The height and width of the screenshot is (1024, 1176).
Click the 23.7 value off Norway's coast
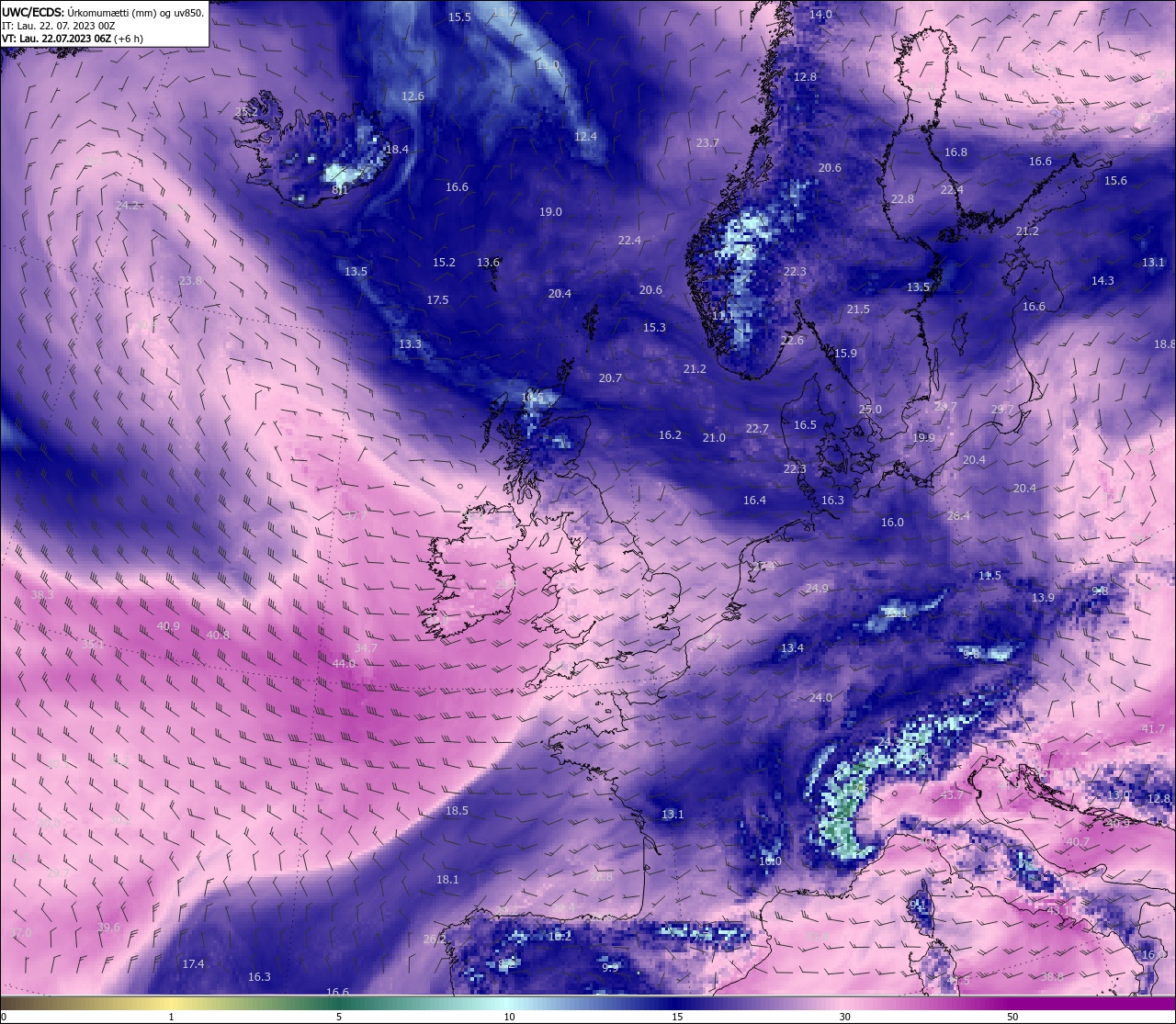point(707,143)
